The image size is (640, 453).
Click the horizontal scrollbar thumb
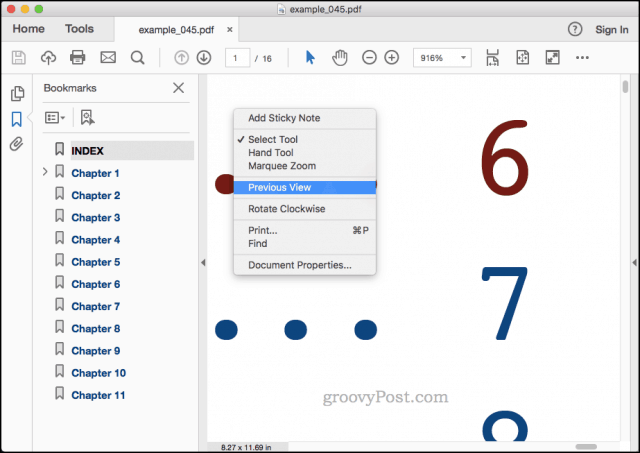point(586,446)
